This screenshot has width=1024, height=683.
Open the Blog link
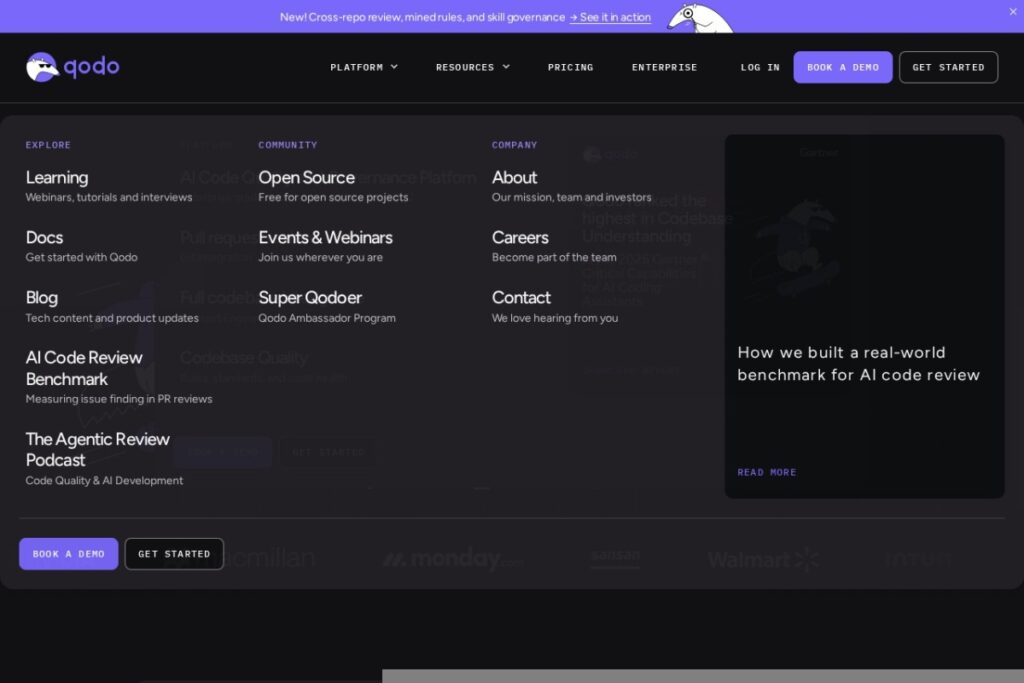coord(42,298)
